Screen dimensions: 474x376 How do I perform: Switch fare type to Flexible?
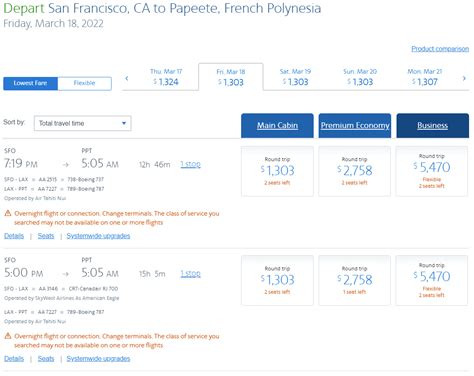[x=84, y=83]
